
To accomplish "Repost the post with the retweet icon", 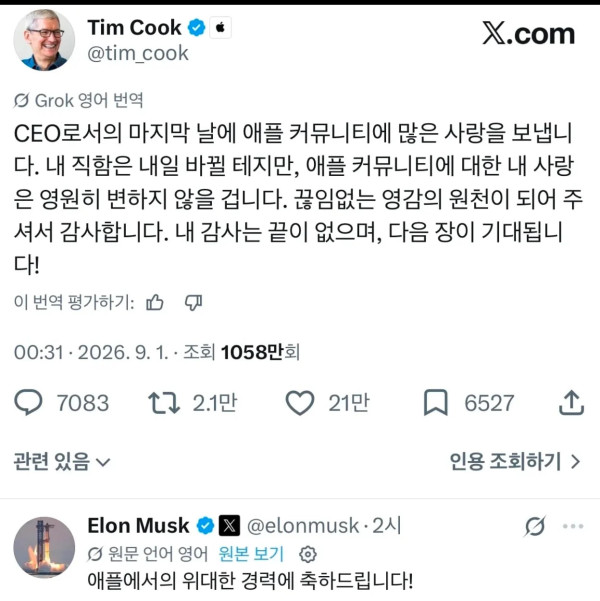I will [x=164, y=402].
